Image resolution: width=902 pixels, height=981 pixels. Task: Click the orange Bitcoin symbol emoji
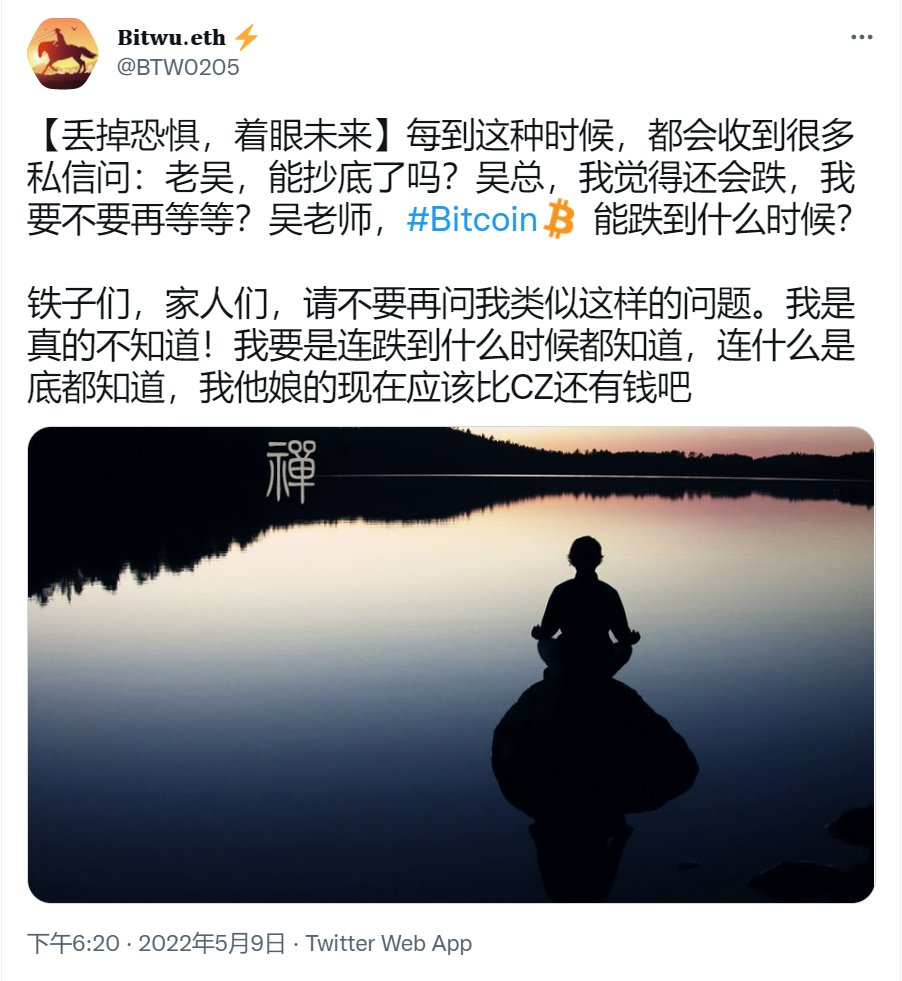[559, 219]
